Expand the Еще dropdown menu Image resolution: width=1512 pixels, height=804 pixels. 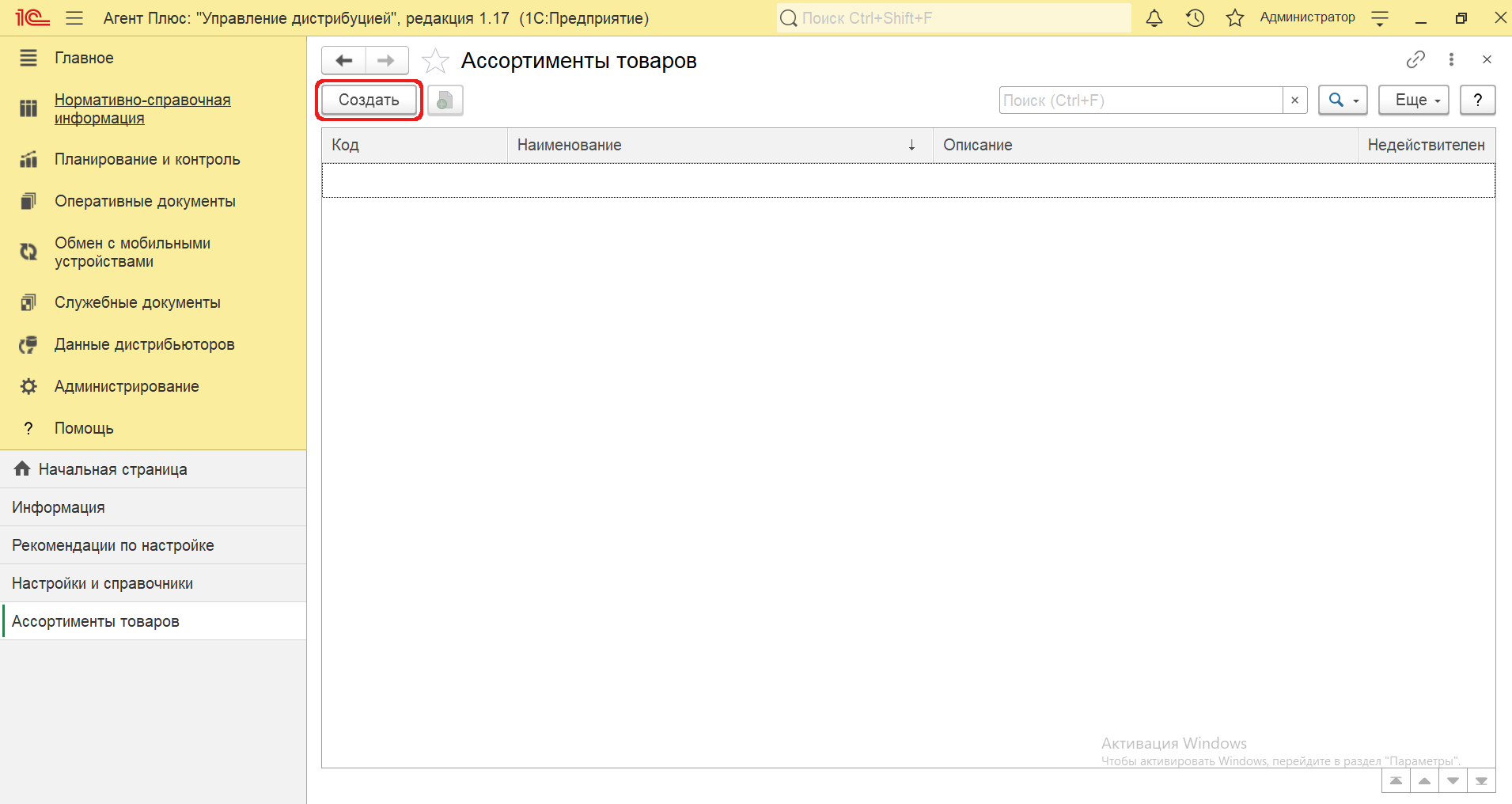[x=1414, y=100]
